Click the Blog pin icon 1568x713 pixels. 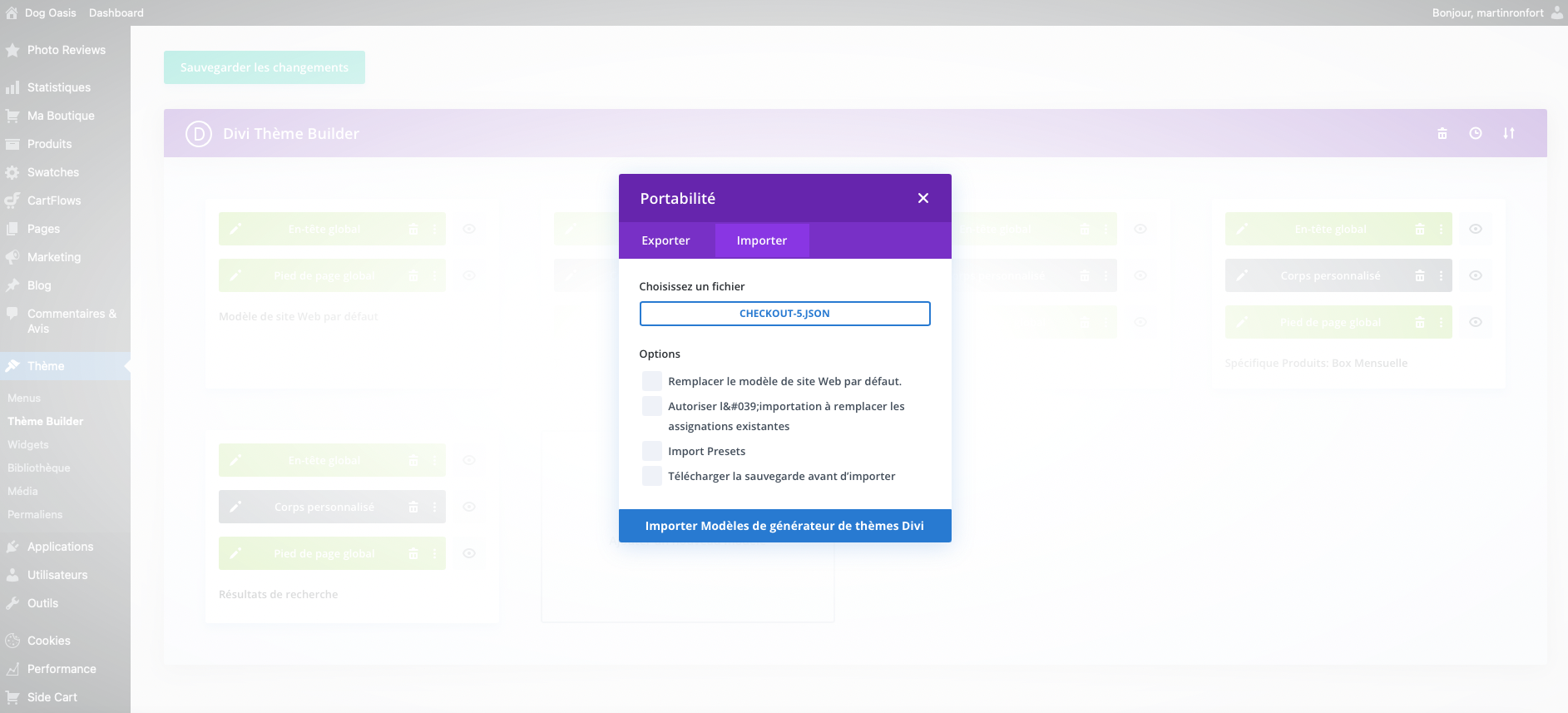click(12, 285)
